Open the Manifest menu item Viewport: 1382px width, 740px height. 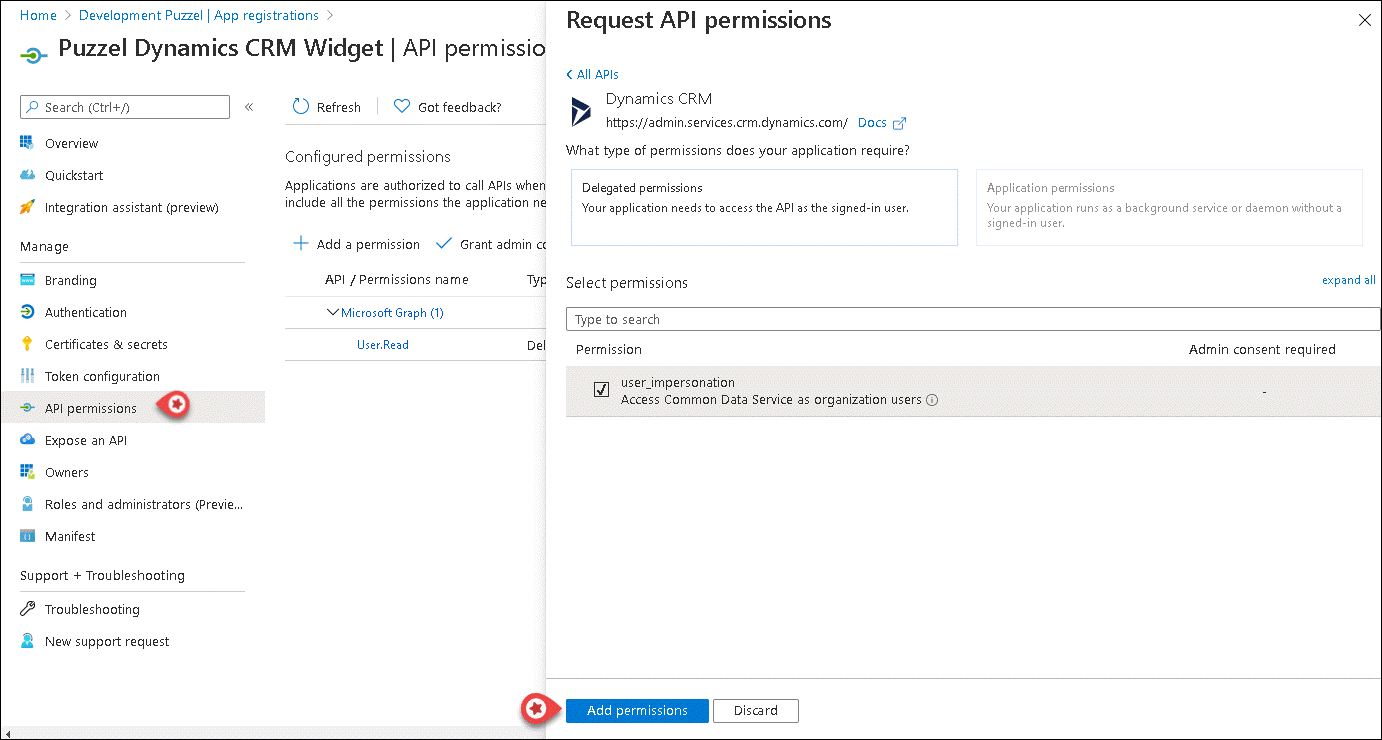[x=70, y=536]
